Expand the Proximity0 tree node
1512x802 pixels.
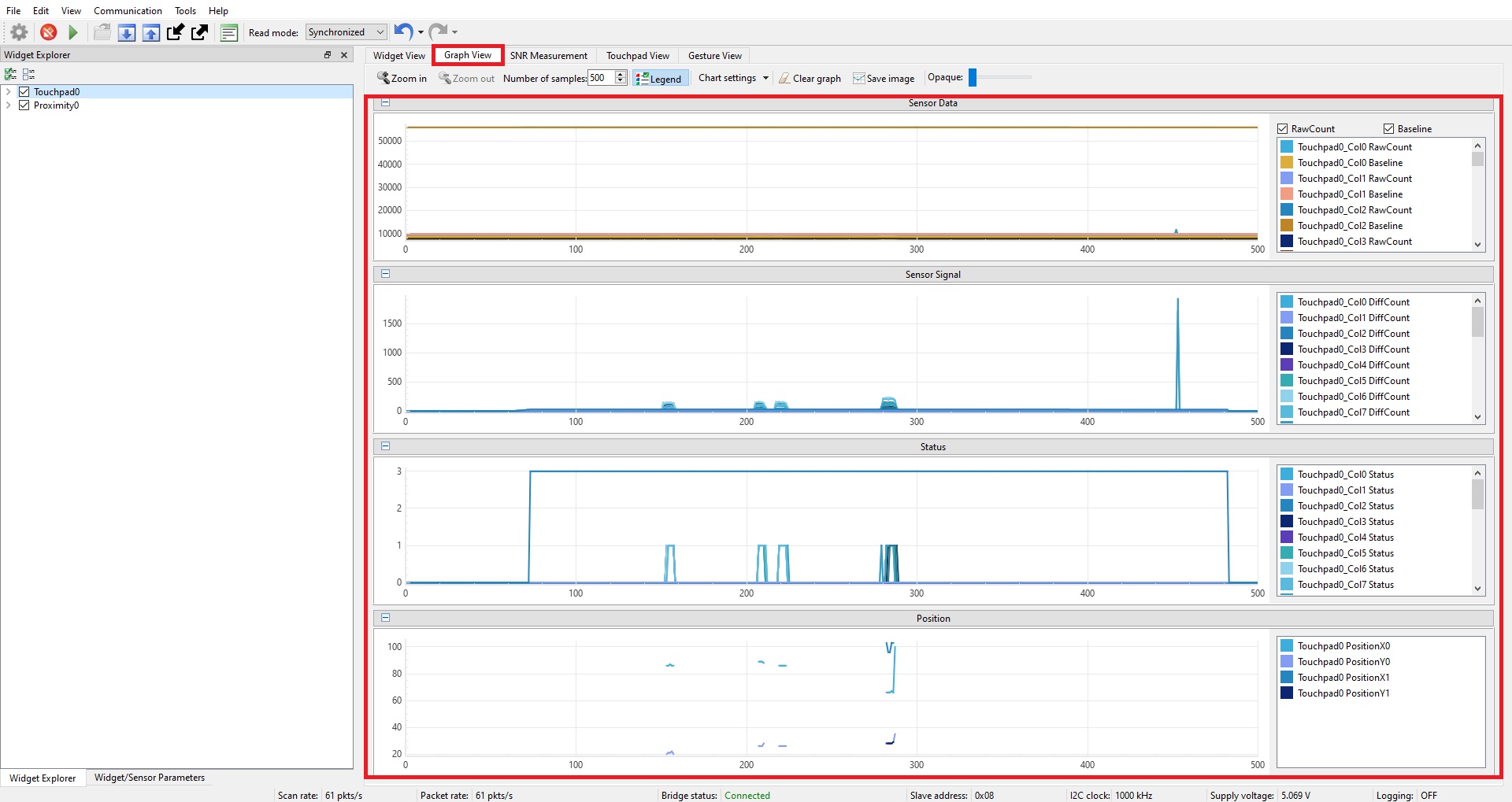coord(9,105)
